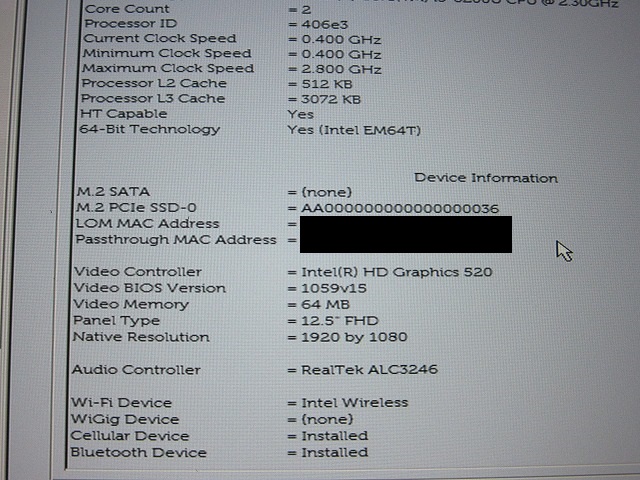Click the Native Resolution value
The image size is (640, 480).
[354, 337]
